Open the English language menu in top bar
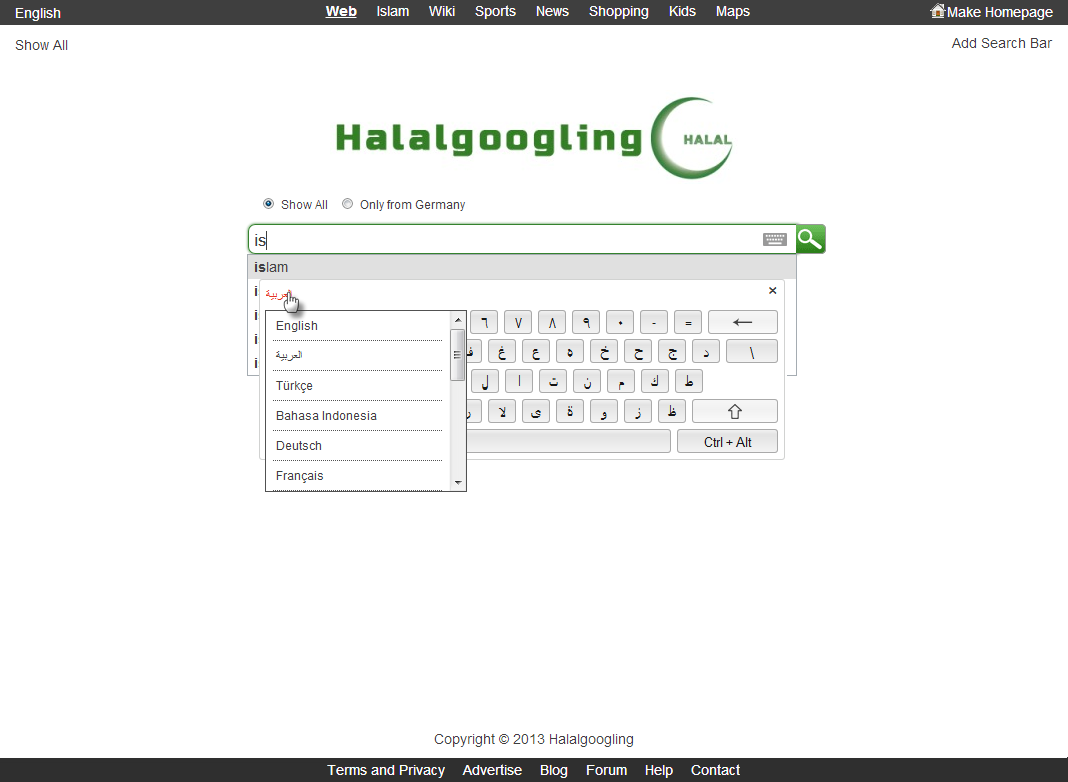Screen dimensions: 1068x782 pyautogui.click(x=38, y=13)
